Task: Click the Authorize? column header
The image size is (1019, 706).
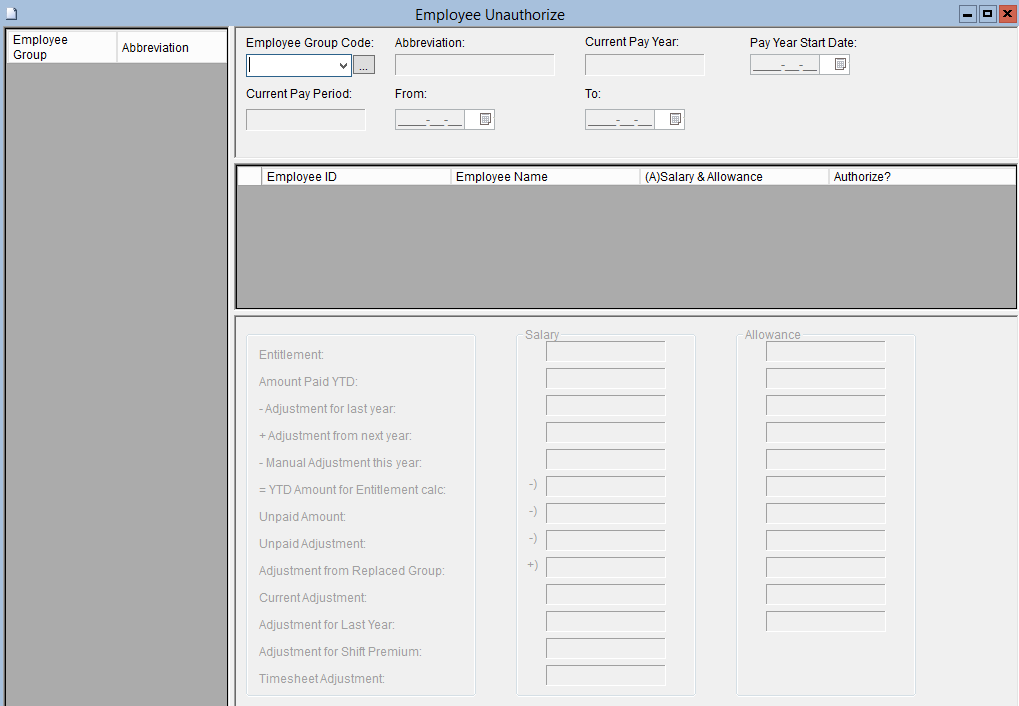Action: [920, 177]
